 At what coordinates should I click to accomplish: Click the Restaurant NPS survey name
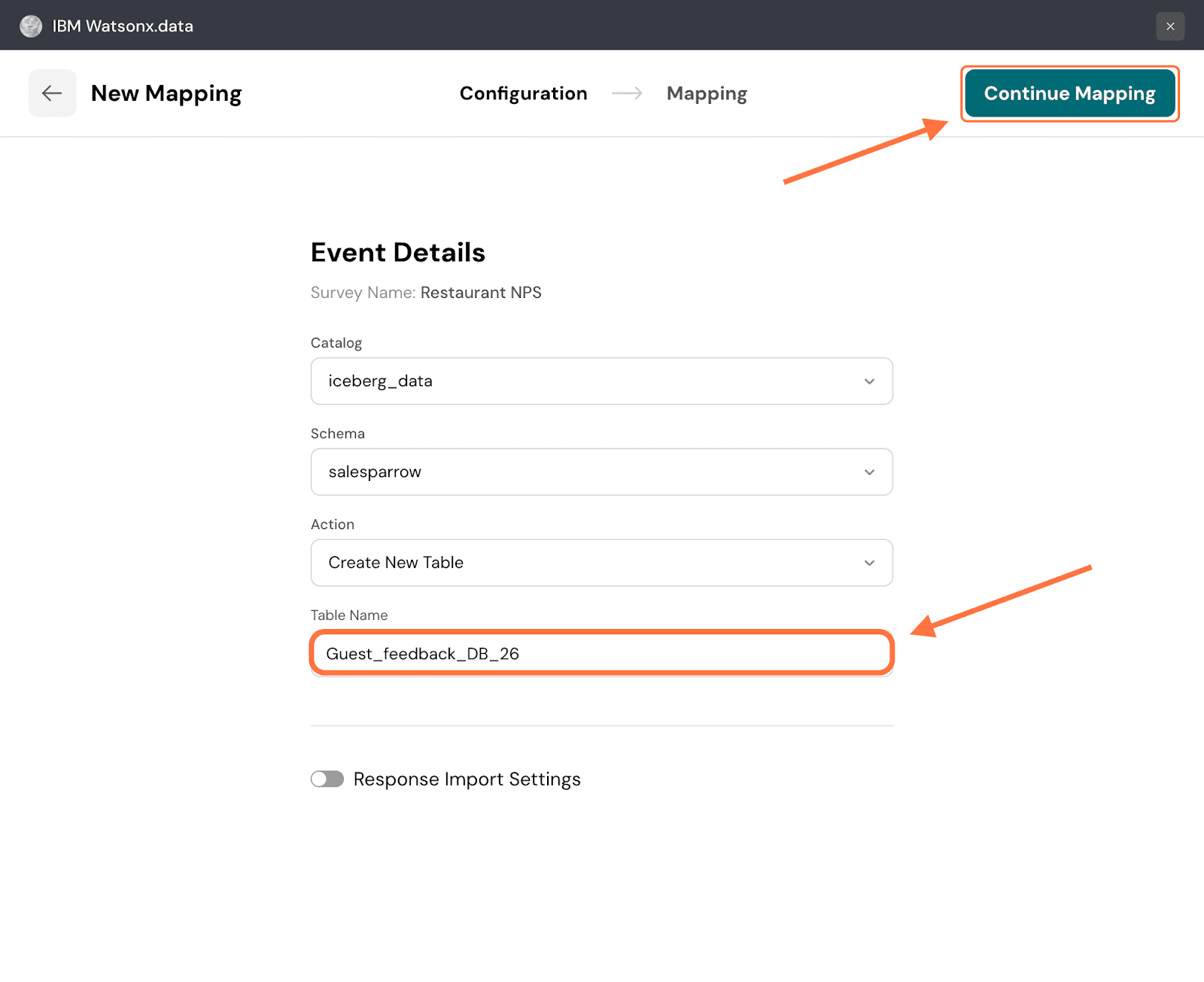[x=481, y=293]
